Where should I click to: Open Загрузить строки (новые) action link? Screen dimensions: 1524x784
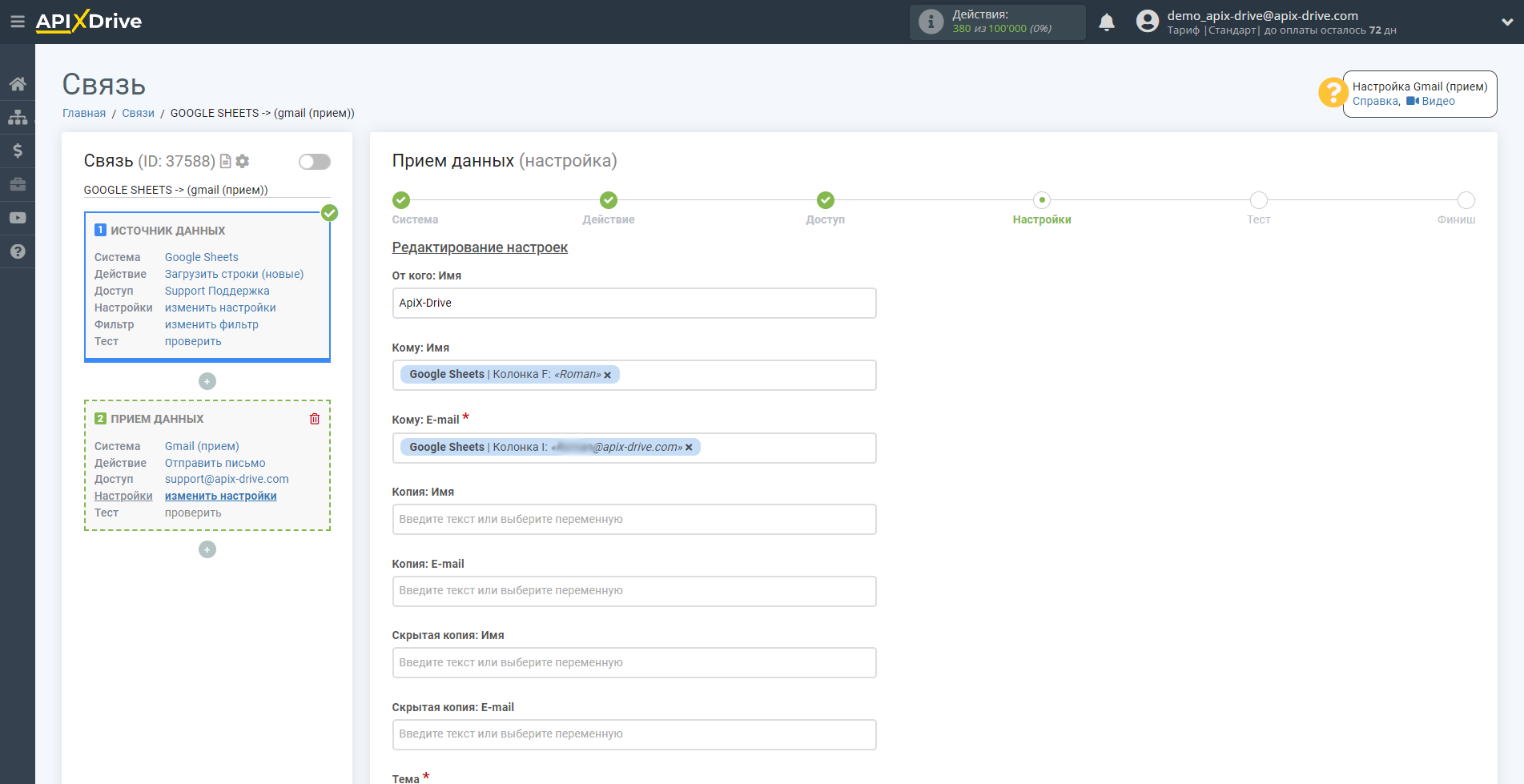[x=235, y=275]
